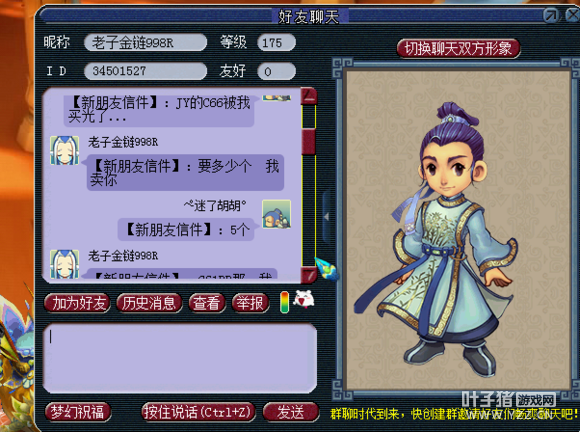580x432 pixels.
Task: Click 按住说话(Ctrl+Z) voice button
Action: click(198, 412)
